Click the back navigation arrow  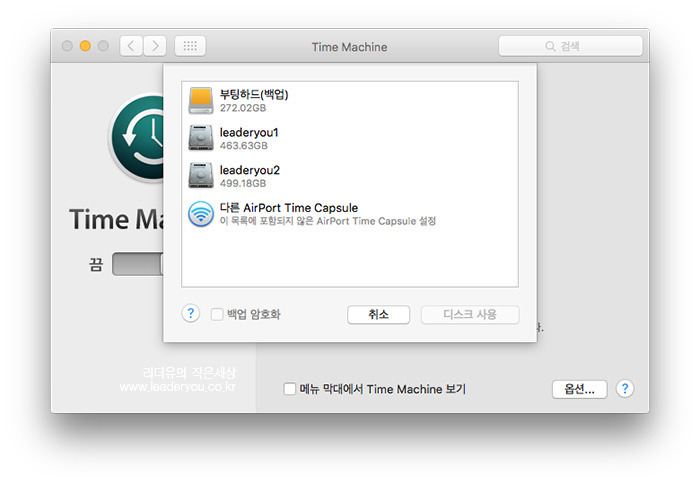pyautogui.click(x=131, y=46)
